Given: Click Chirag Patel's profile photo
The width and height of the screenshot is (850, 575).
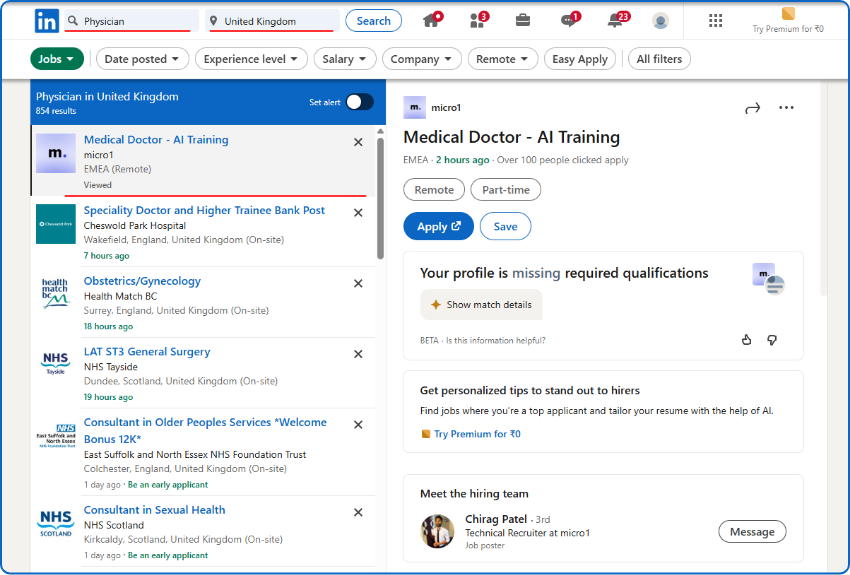Looking at the screenshot, I should point(437,531).
